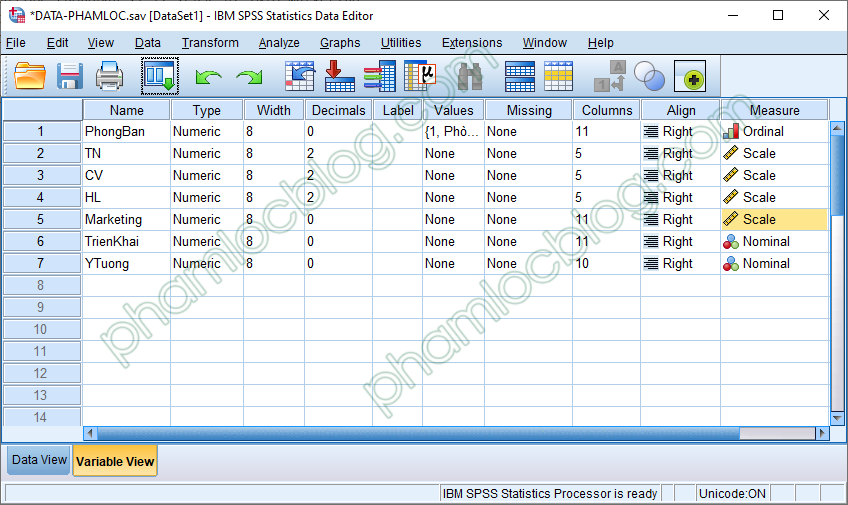Screen dimensions: 848x505
Task: Click the Open data document folder icon
Action: (x=30, y=76)
